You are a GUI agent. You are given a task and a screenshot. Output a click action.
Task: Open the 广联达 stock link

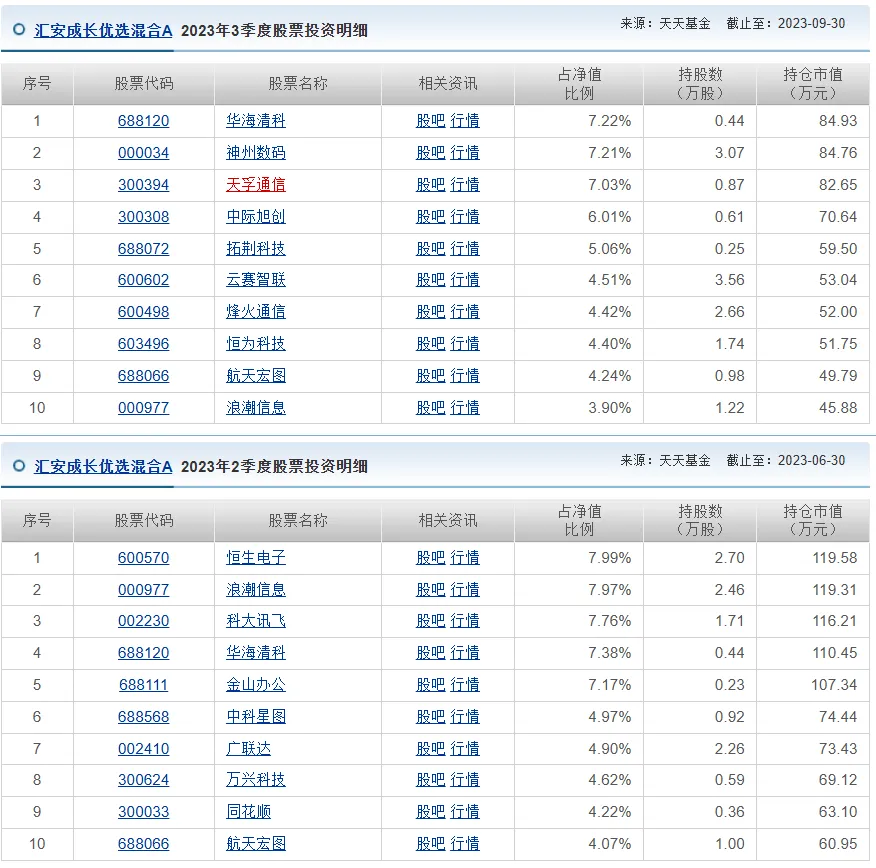point(249,748)
